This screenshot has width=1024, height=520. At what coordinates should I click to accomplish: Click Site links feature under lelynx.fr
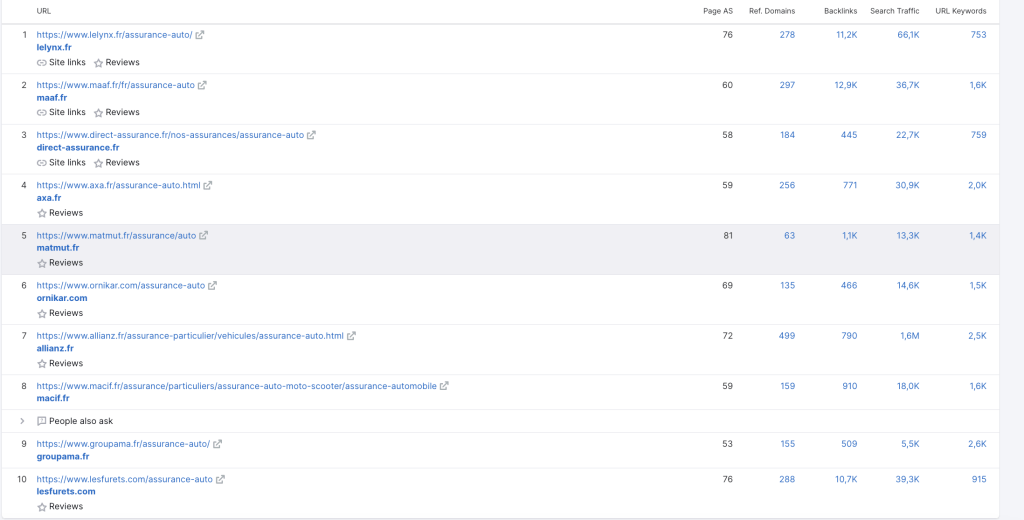pyautogui.click(x=61, y=62)
